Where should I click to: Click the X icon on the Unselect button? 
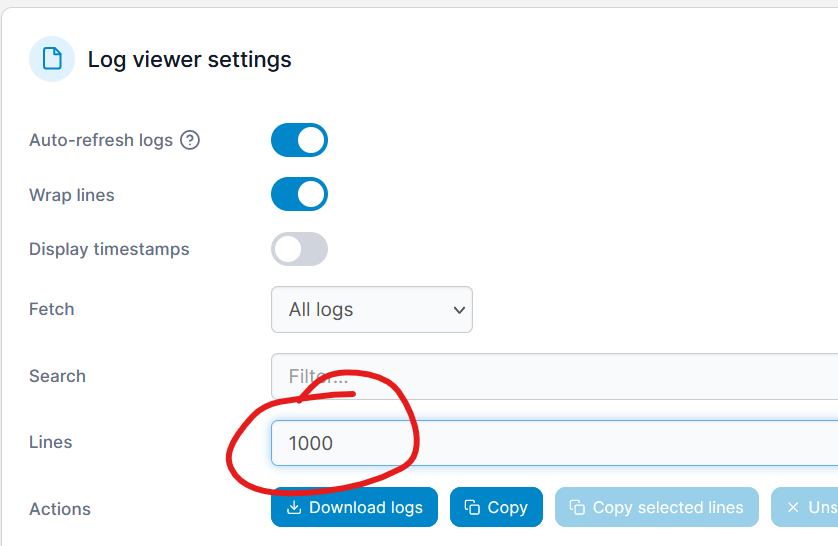(x=793, y=508)
